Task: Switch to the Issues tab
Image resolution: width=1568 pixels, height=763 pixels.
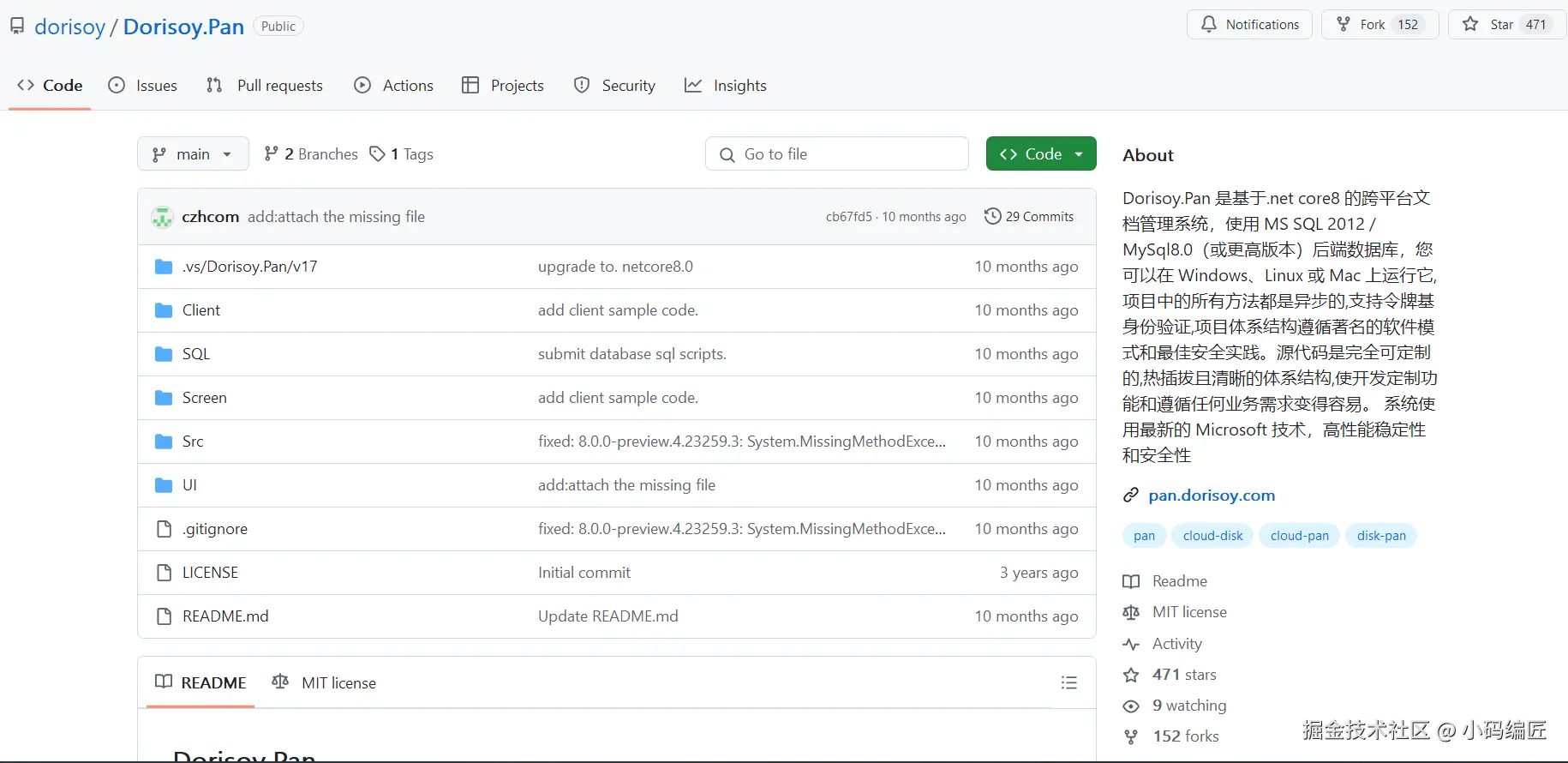Action: click(x=143, y=86)
